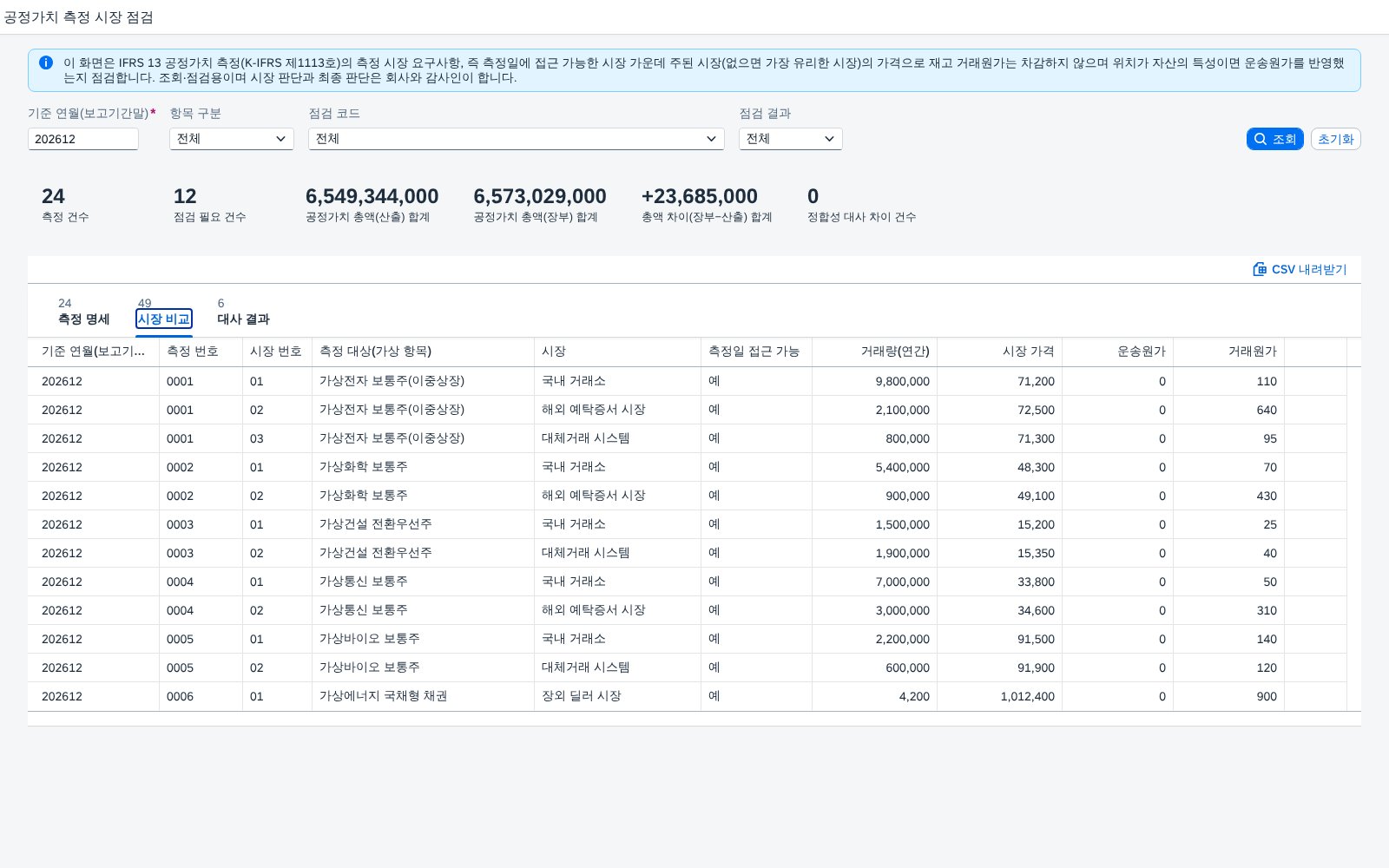Open the 대사 결과 tab
Viewport: 1389px width, 868px height.
click(243, 312)
